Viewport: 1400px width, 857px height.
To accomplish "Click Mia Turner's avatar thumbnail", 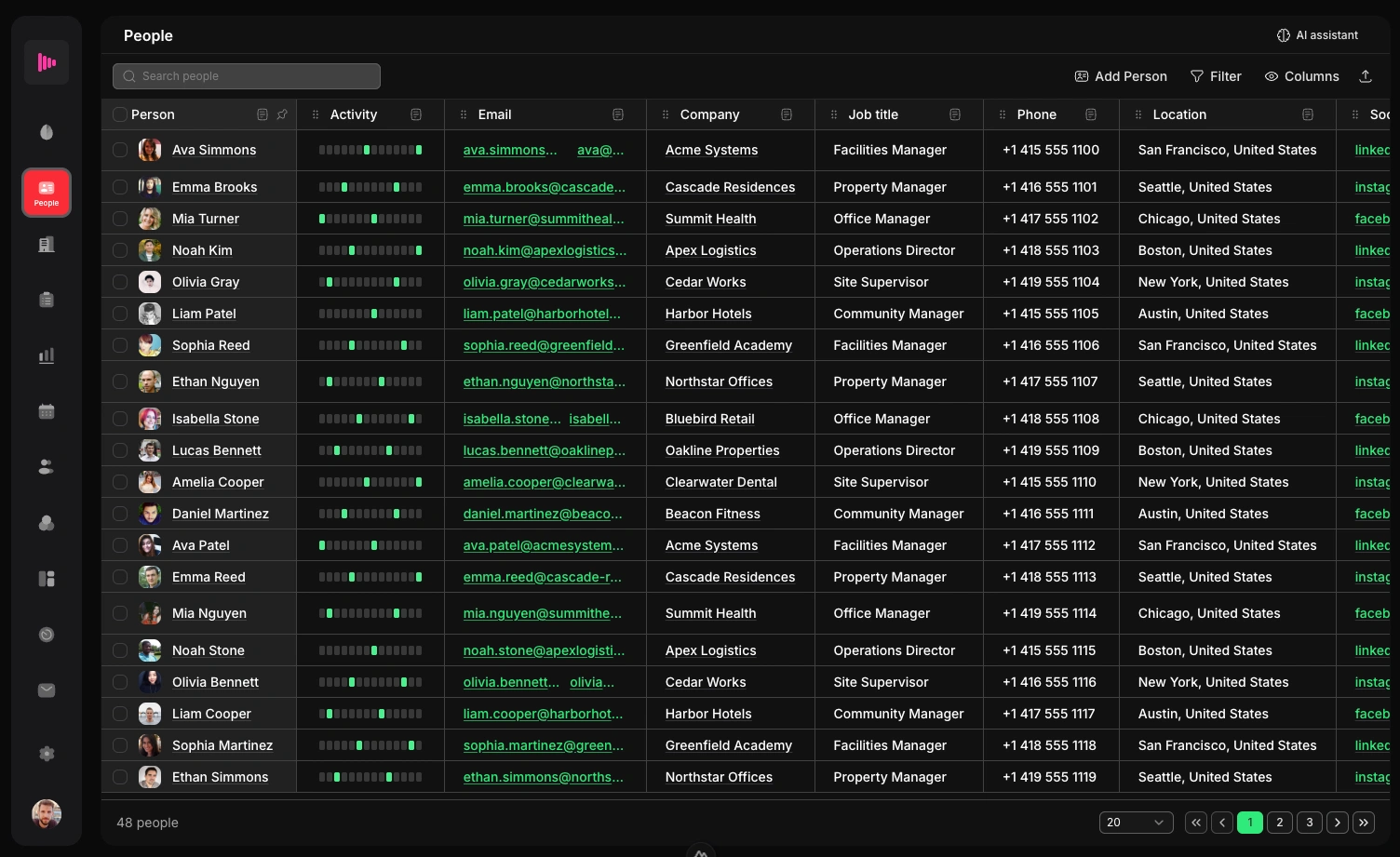I will [x=150, y=219].
